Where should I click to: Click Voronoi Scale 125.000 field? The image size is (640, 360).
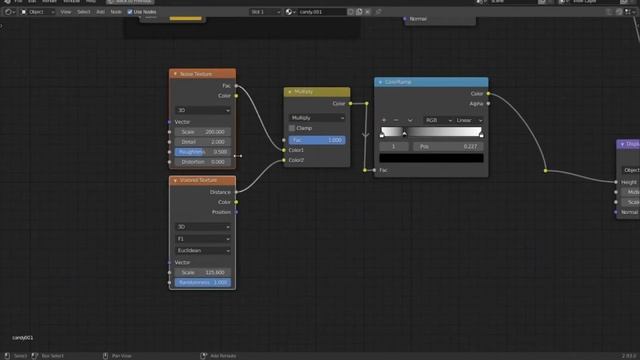point(203,272)
